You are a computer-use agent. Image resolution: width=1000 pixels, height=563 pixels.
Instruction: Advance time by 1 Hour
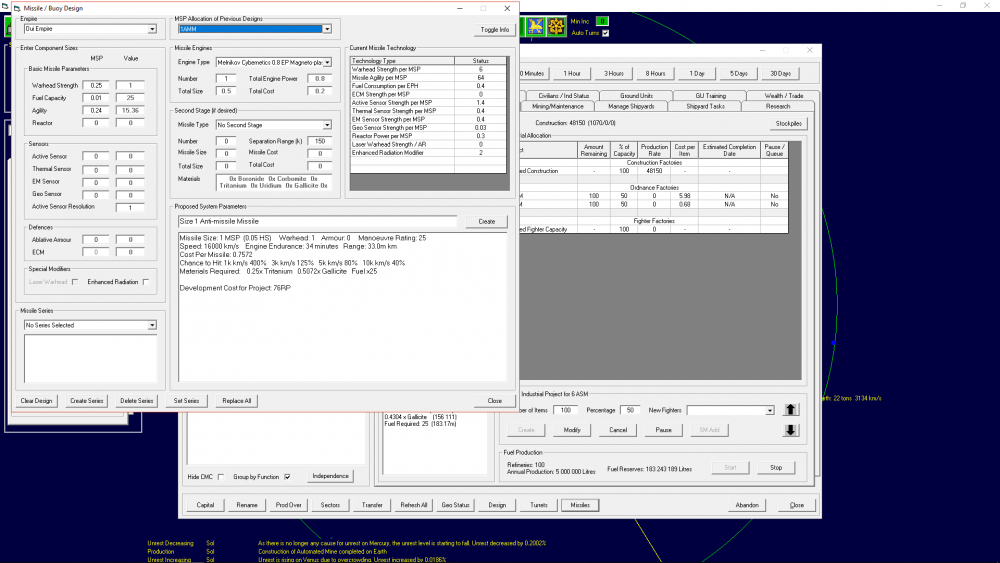pos(571,74)
